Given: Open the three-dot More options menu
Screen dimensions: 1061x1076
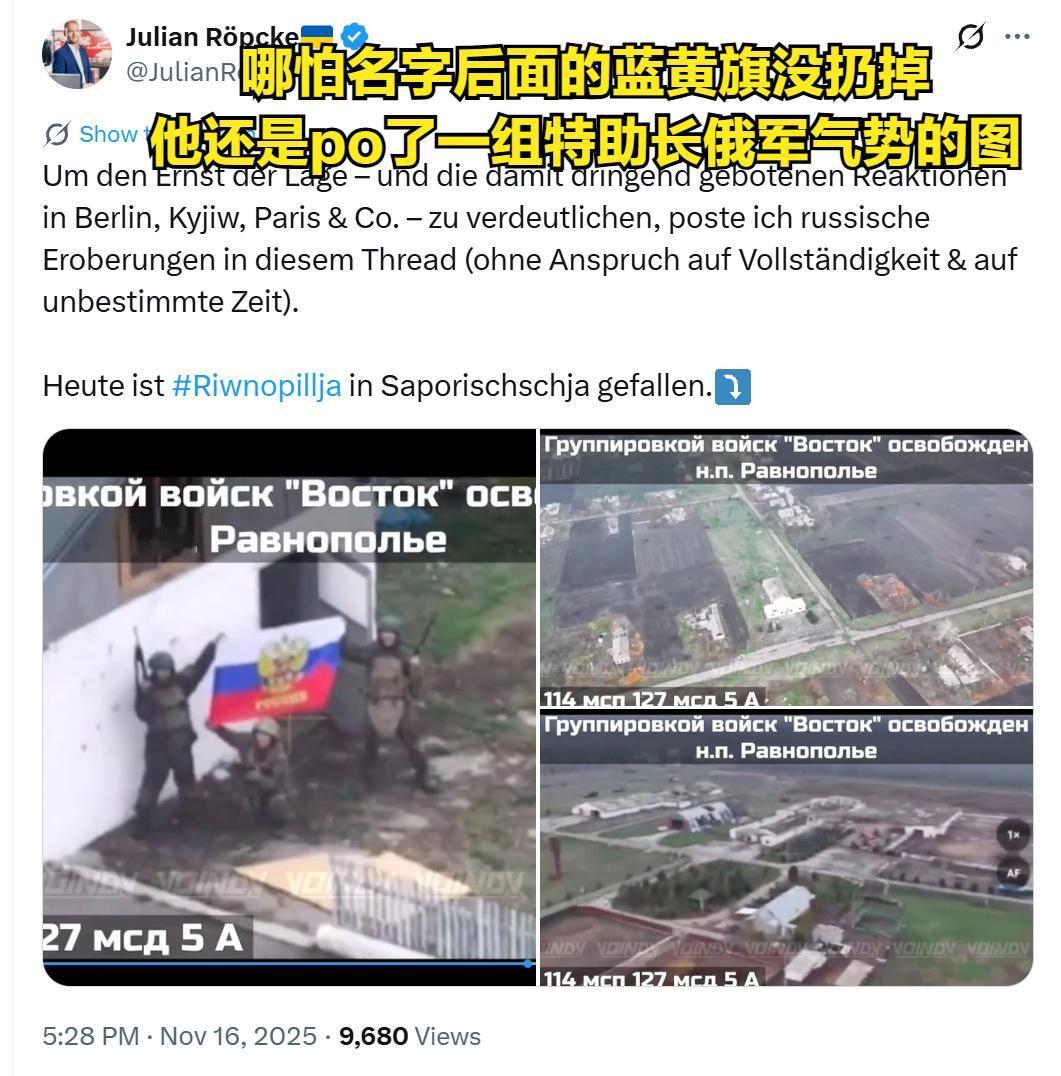Looking at the screenshot, I should tap(1017, 36).
